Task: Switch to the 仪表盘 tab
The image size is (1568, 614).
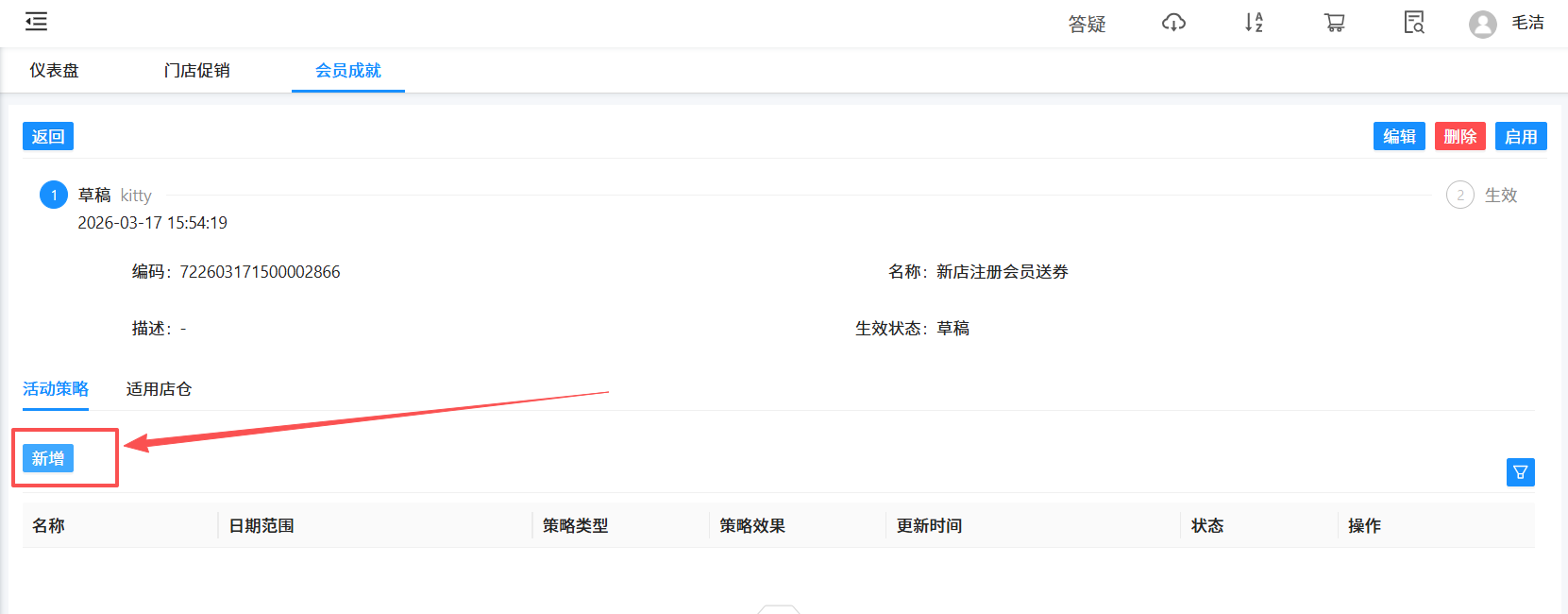Action: tap(54, 71)
